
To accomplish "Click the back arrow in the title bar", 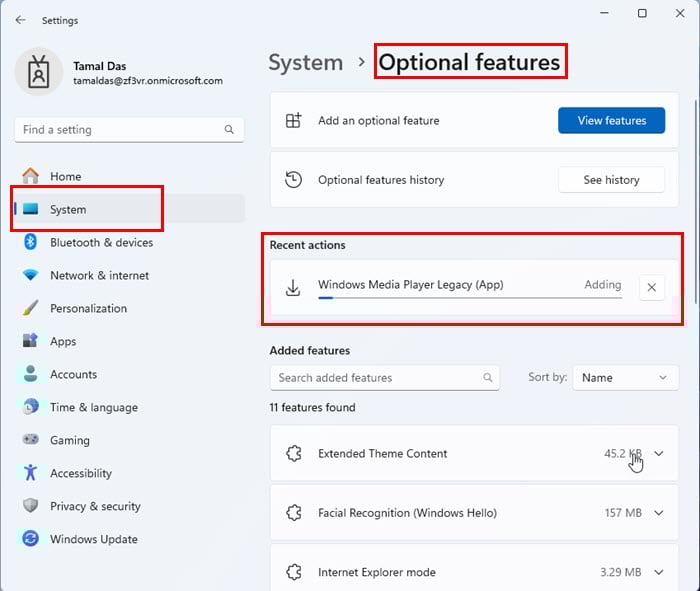I will pos(20,20).
